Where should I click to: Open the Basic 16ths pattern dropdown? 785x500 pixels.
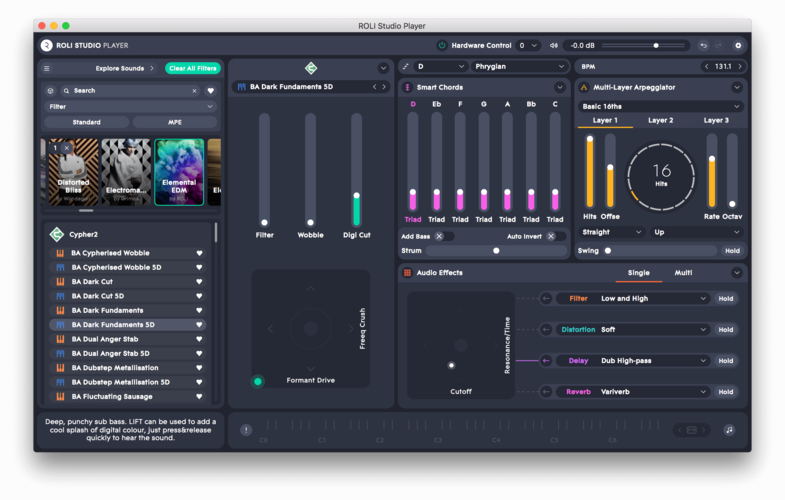click(x=660, y=107)
